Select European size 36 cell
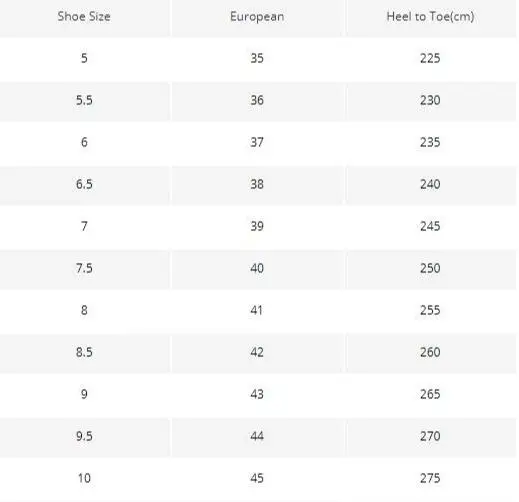The image size is (519, 502). [257, 100]
